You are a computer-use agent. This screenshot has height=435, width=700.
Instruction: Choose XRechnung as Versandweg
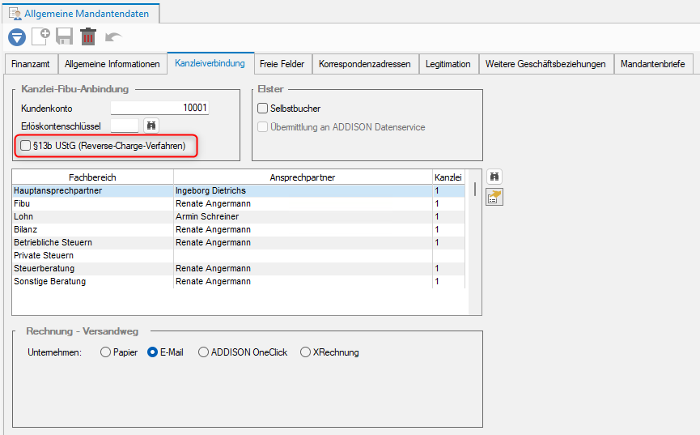pos(305,352)
